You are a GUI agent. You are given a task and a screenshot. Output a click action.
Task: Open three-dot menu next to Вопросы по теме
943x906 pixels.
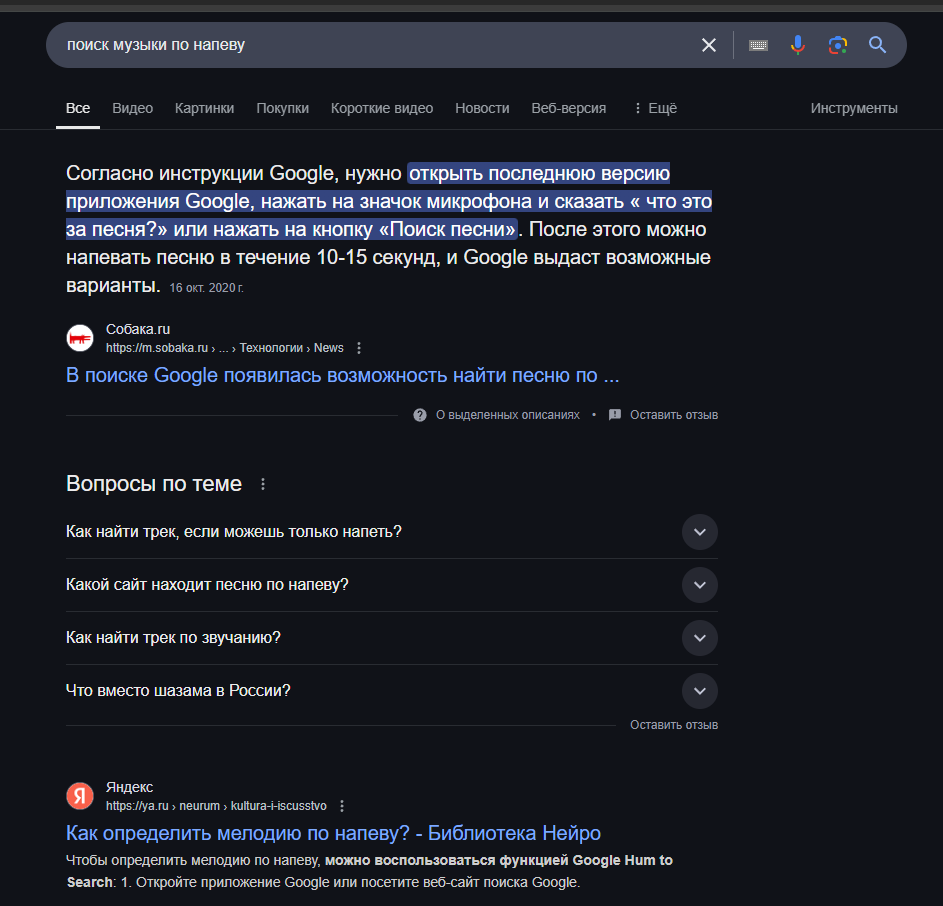263,484
